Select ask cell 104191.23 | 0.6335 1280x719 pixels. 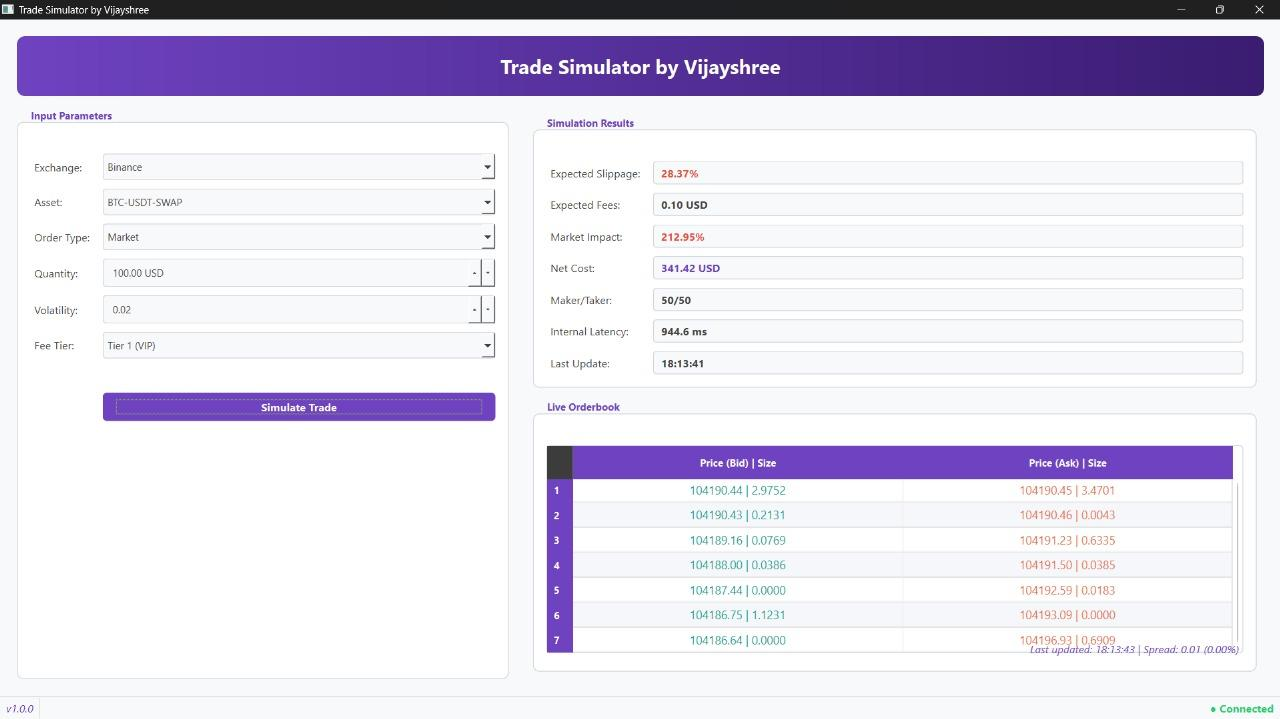click(x=1067, y=541)
